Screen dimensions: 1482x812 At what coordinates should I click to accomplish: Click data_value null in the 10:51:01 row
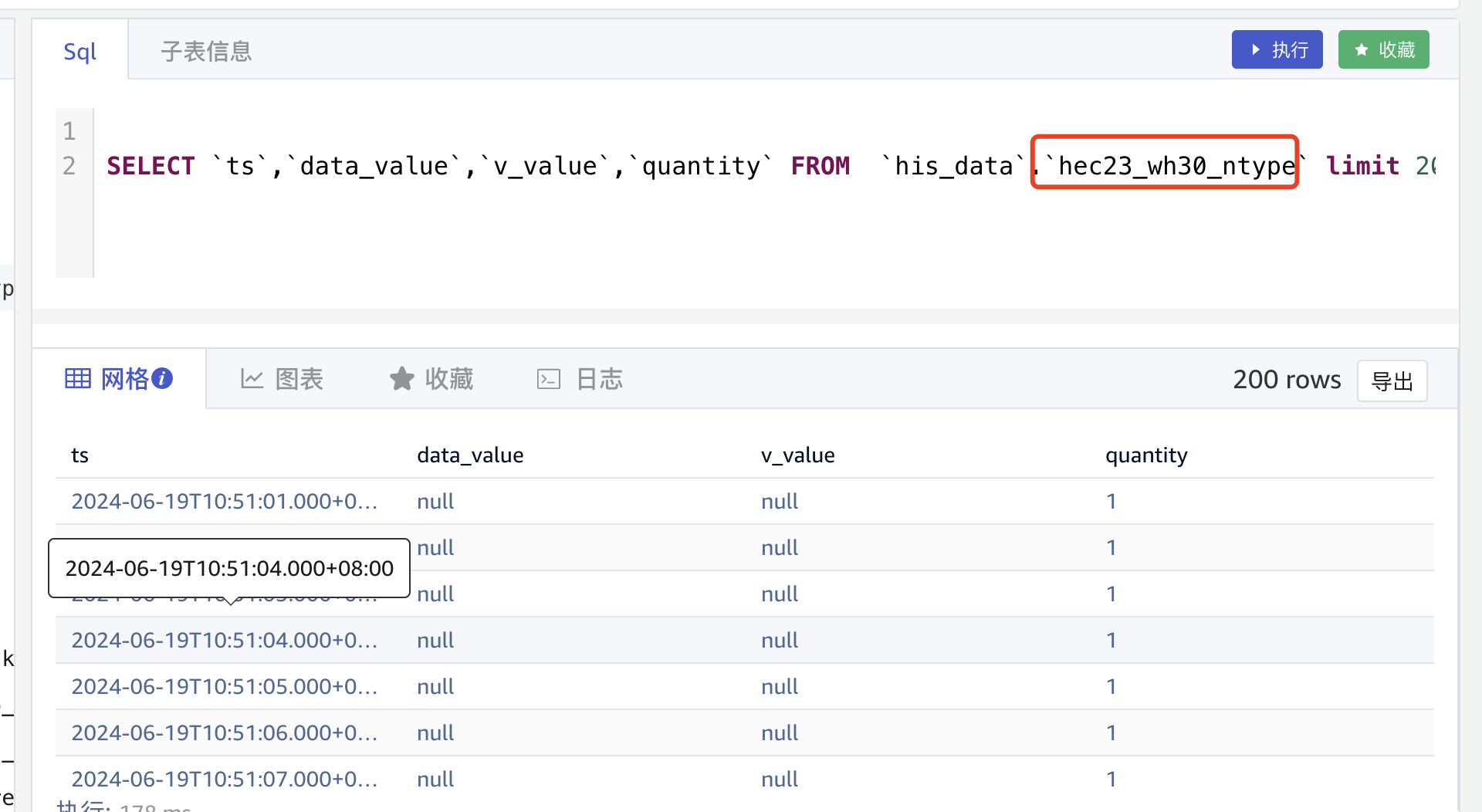click(435, 502)
